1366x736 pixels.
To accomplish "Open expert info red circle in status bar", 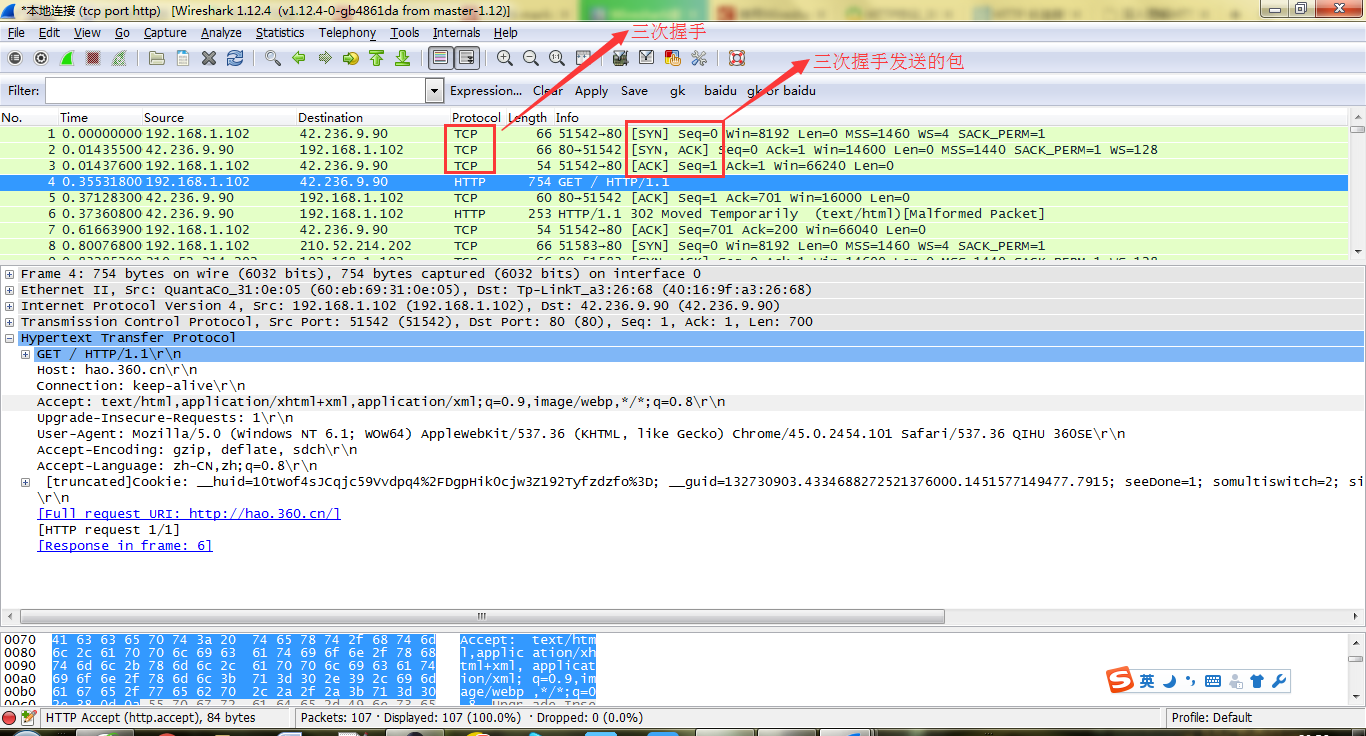I will pyautogui.click(x=10, y=718).
